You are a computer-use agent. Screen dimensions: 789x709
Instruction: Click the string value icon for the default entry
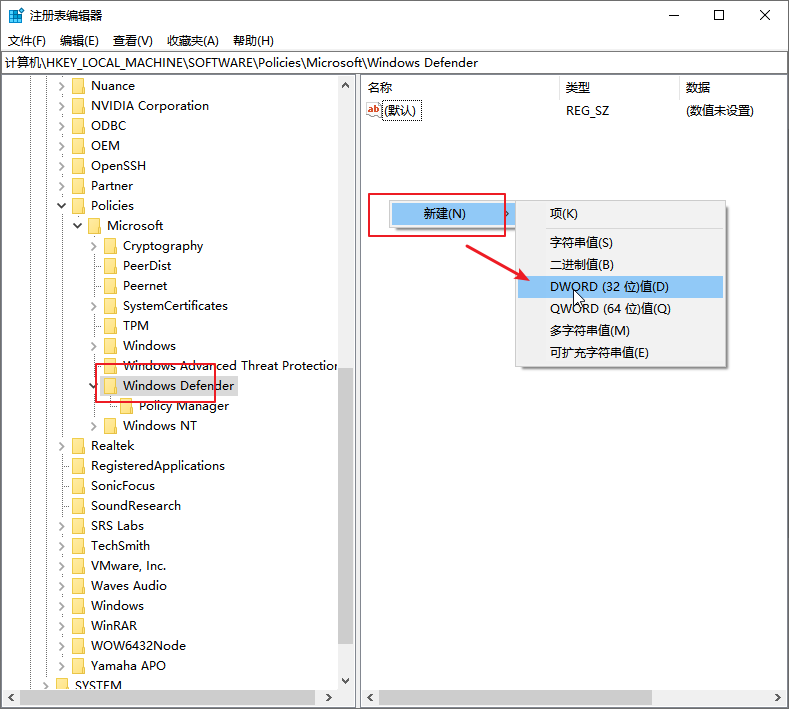click(x=374, y=111)
